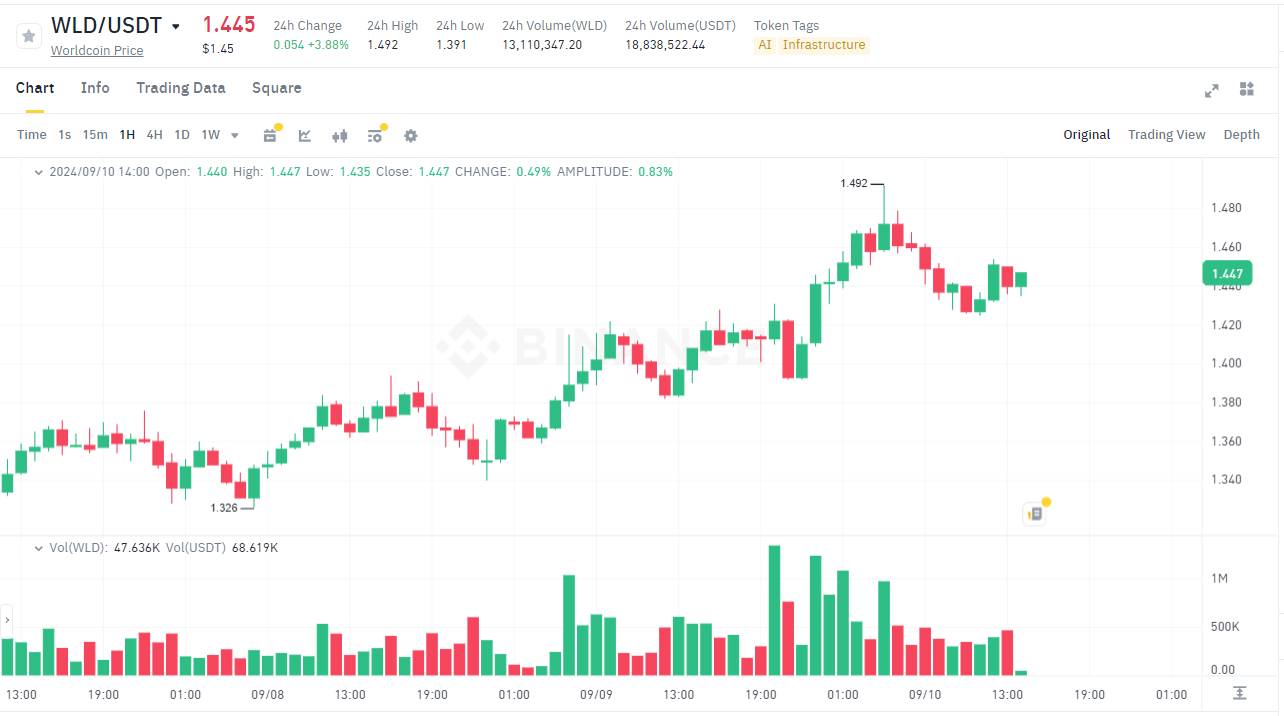The width and height of the screenshot is (1284, 716).
Task: Click the Infrastructure token tag
Action: pos(824,45)
